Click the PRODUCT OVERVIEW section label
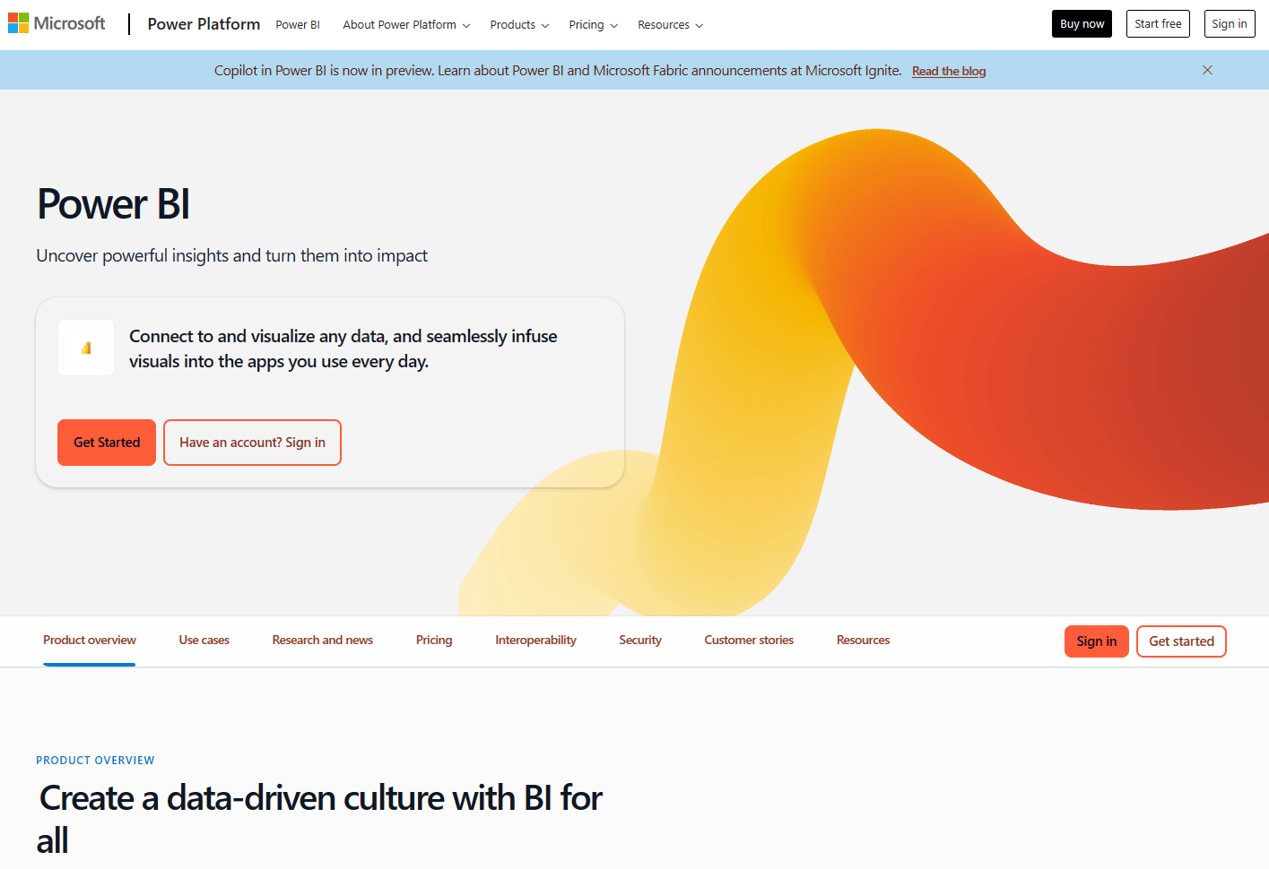The image size is (1269, 869). (95, 760)
